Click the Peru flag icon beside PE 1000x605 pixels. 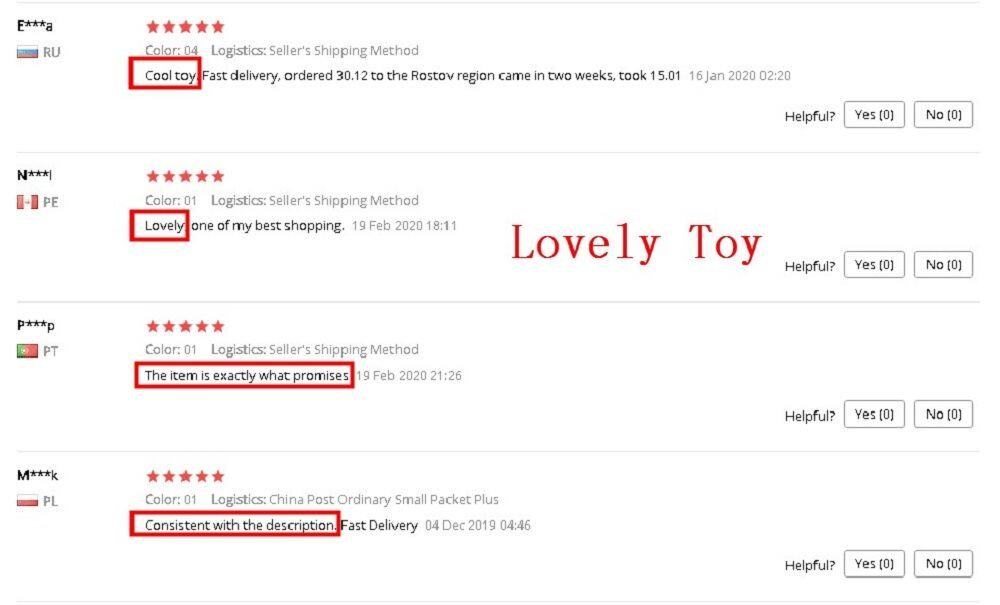(27, 202)
